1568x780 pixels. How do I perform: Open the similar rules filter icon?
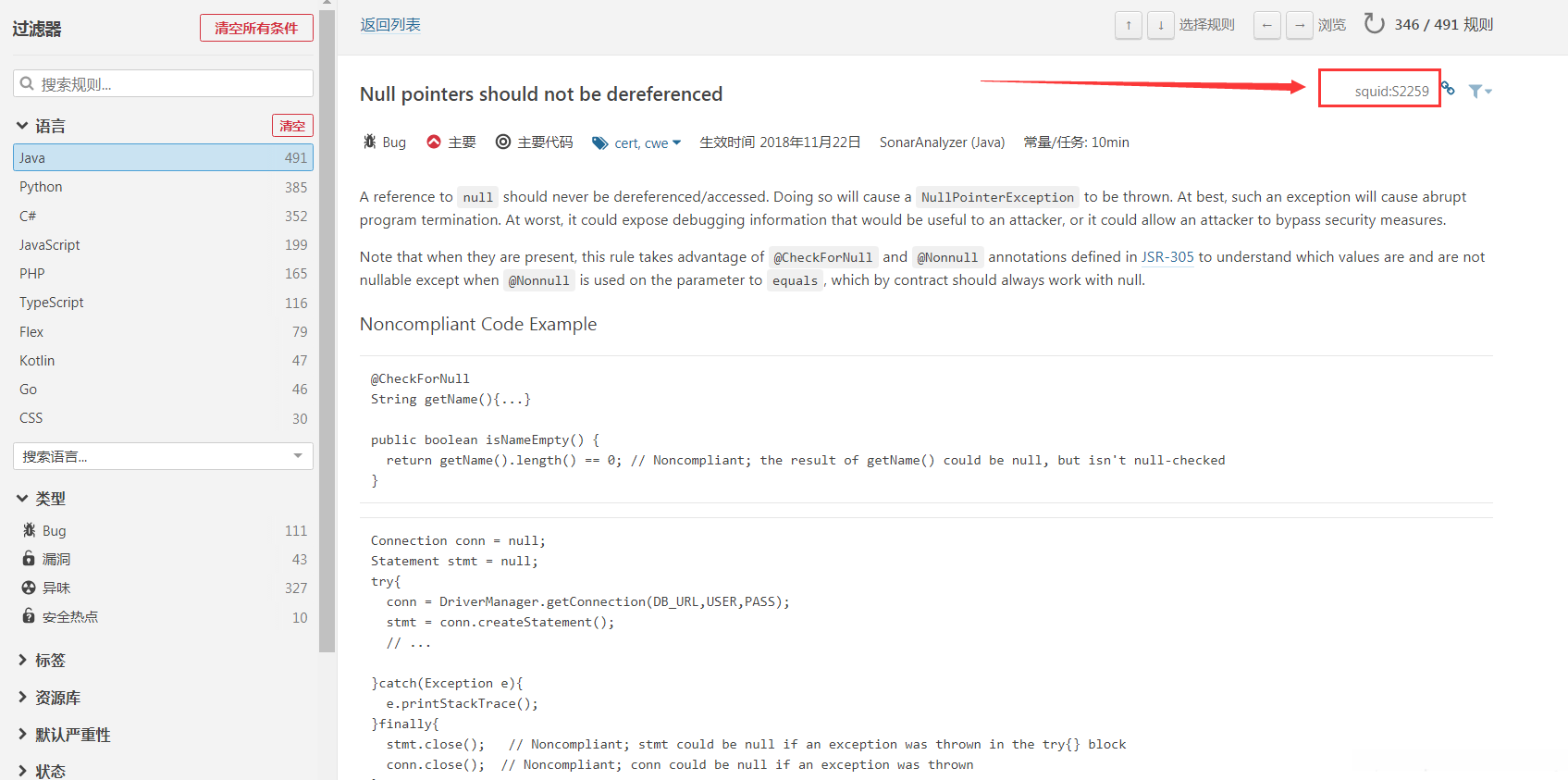click(1480, 91)
